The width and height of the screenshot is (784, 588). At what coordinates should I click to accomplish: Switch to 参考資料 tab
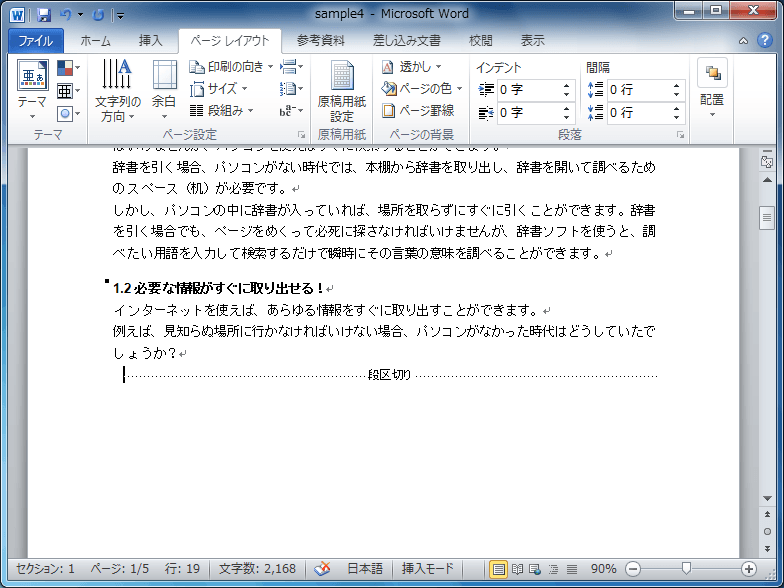tap(321, 41)
